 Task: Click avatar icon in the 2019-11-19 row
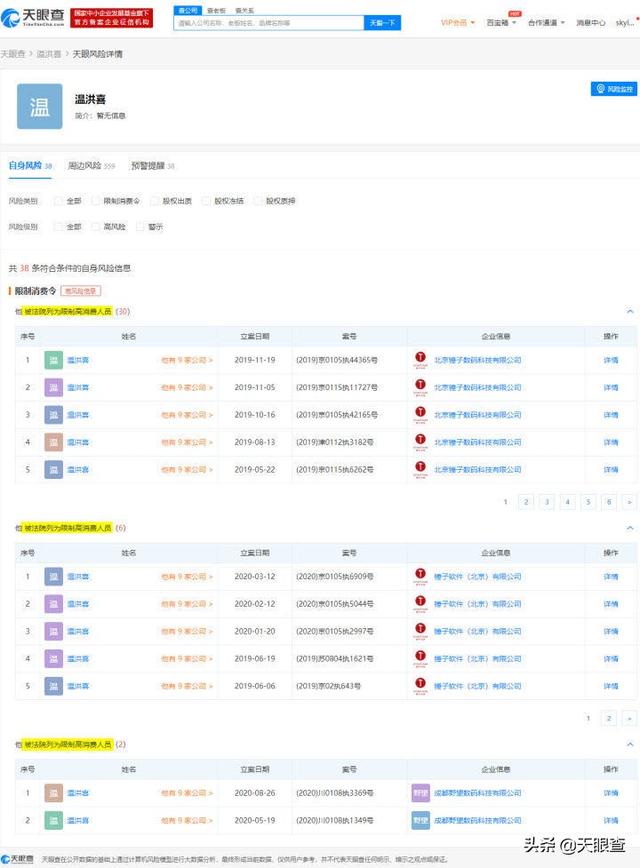pos(54,360)
